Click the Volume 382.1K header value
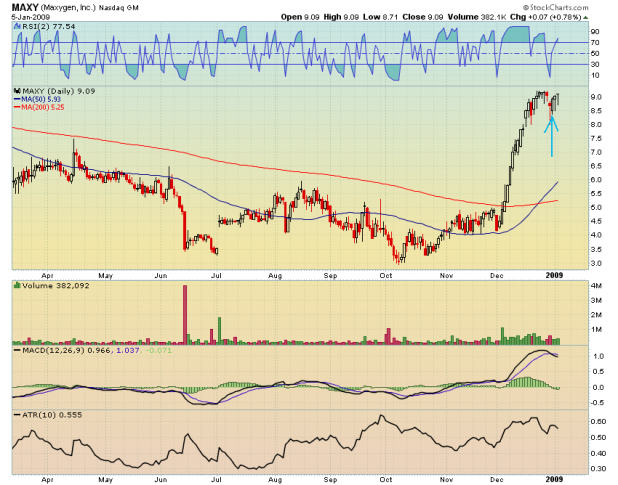Screen dimensions: 618x485 477,17
